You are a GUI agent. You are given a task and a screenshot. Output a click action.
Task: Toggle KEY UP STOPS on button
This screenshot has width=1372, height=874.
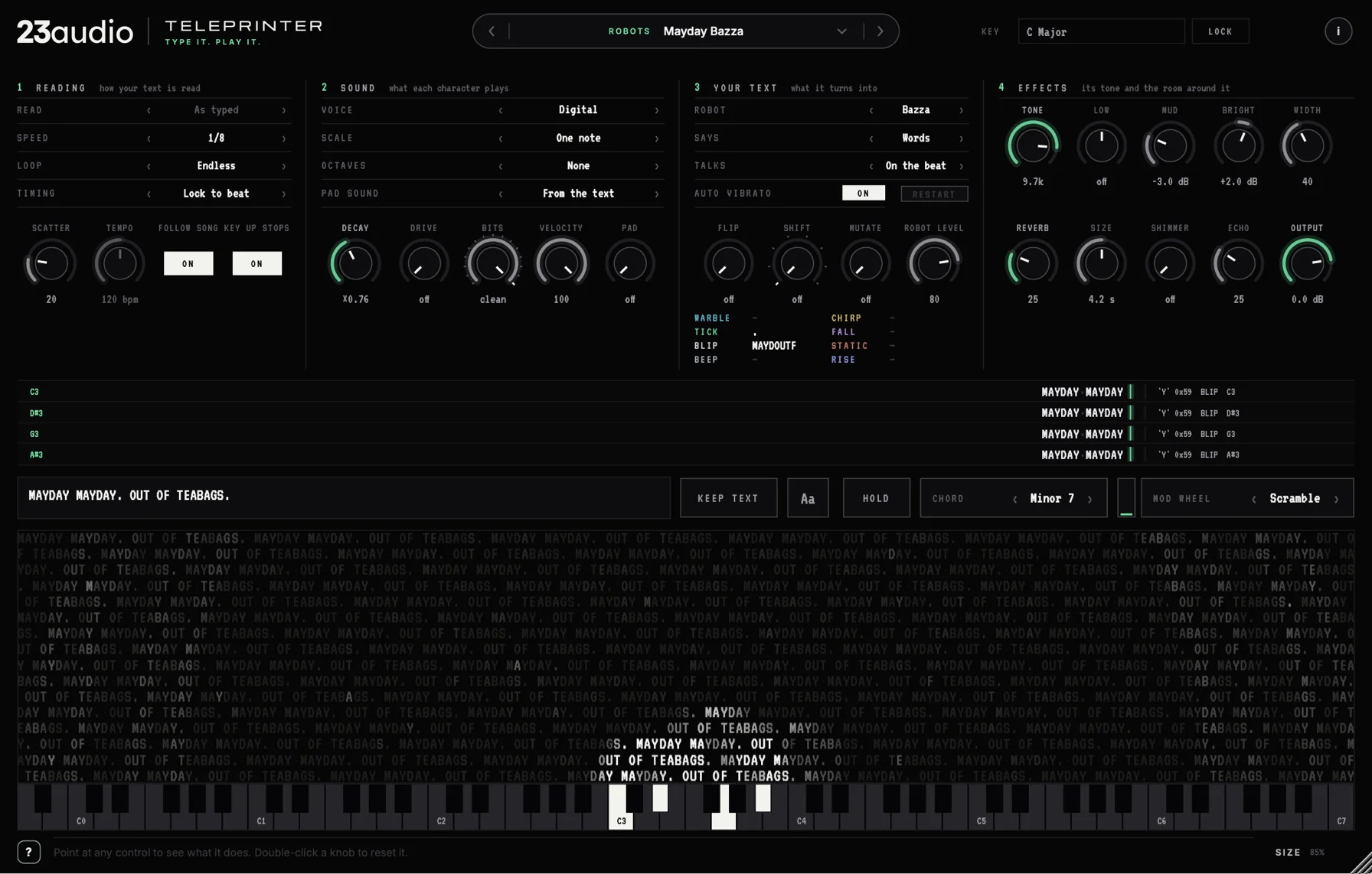tap(257, 263)
